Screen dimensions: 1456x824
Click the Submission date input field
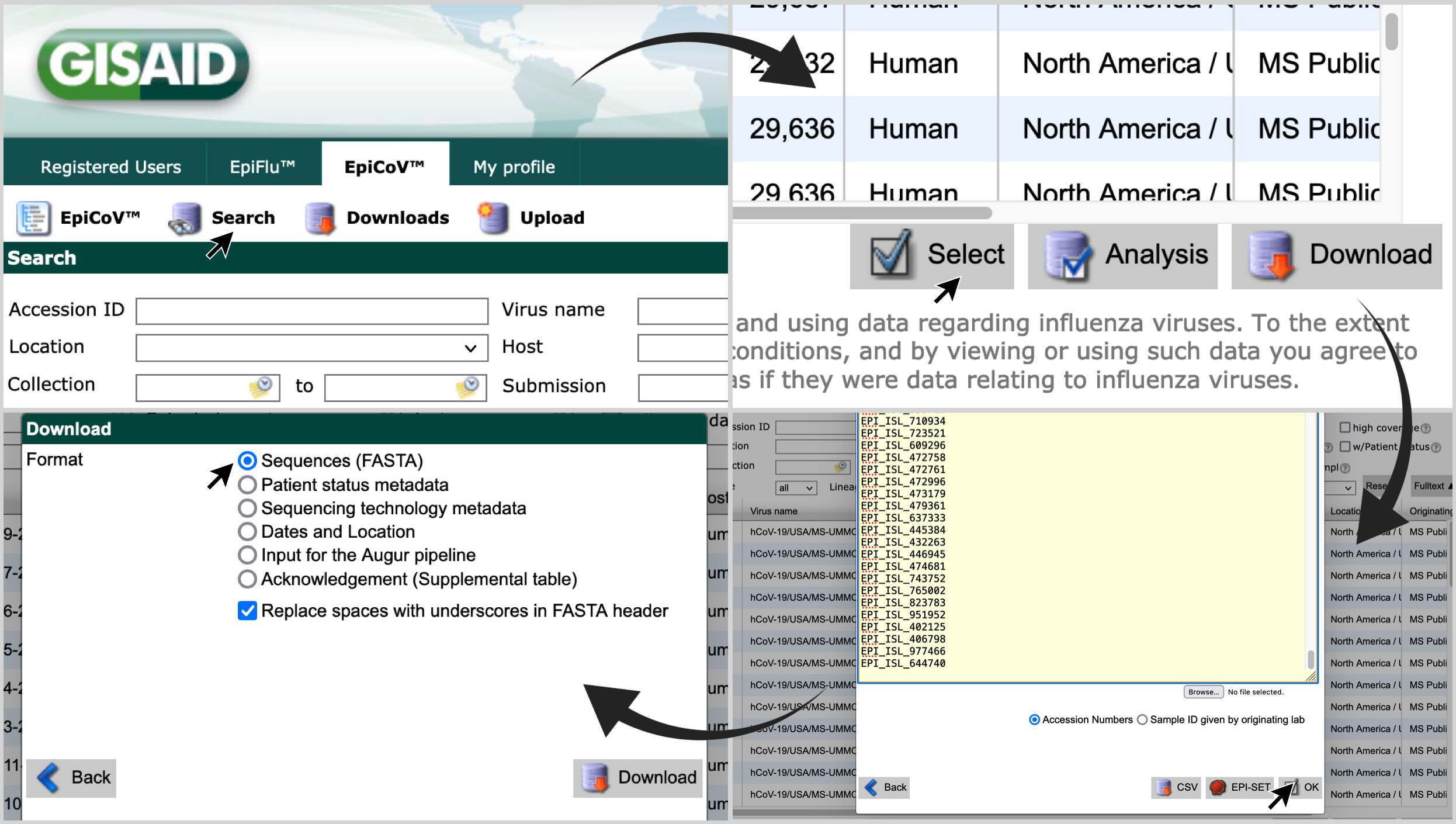683,388
